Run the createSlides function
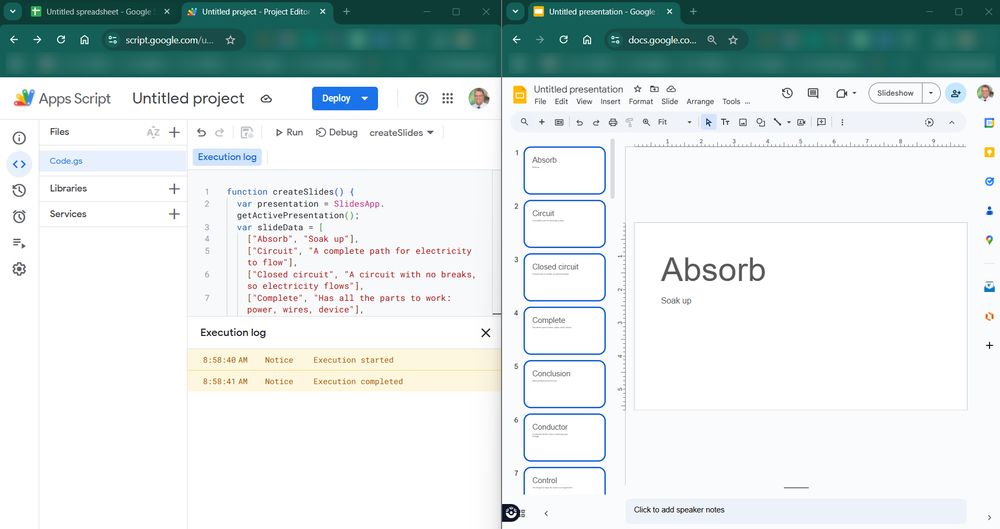Image resolution: width=1000 pixels, height=529 pixels. [x=289, y=132]
